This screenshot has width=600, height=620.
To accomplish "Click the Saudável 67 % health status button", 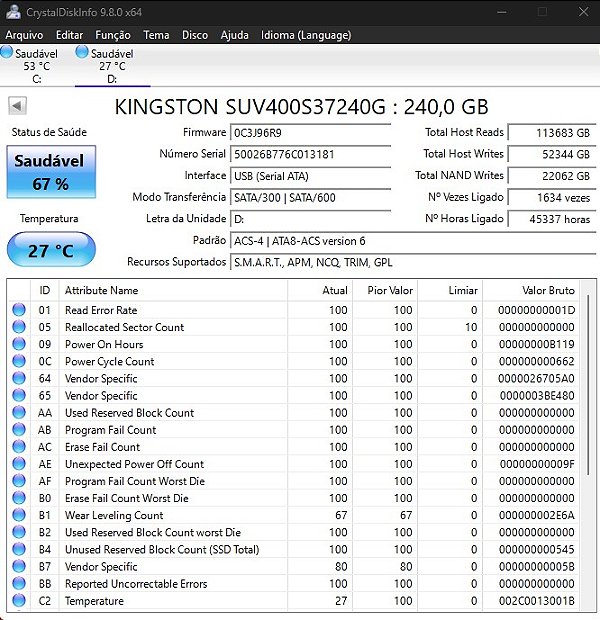I will click(x=51, y=172).
